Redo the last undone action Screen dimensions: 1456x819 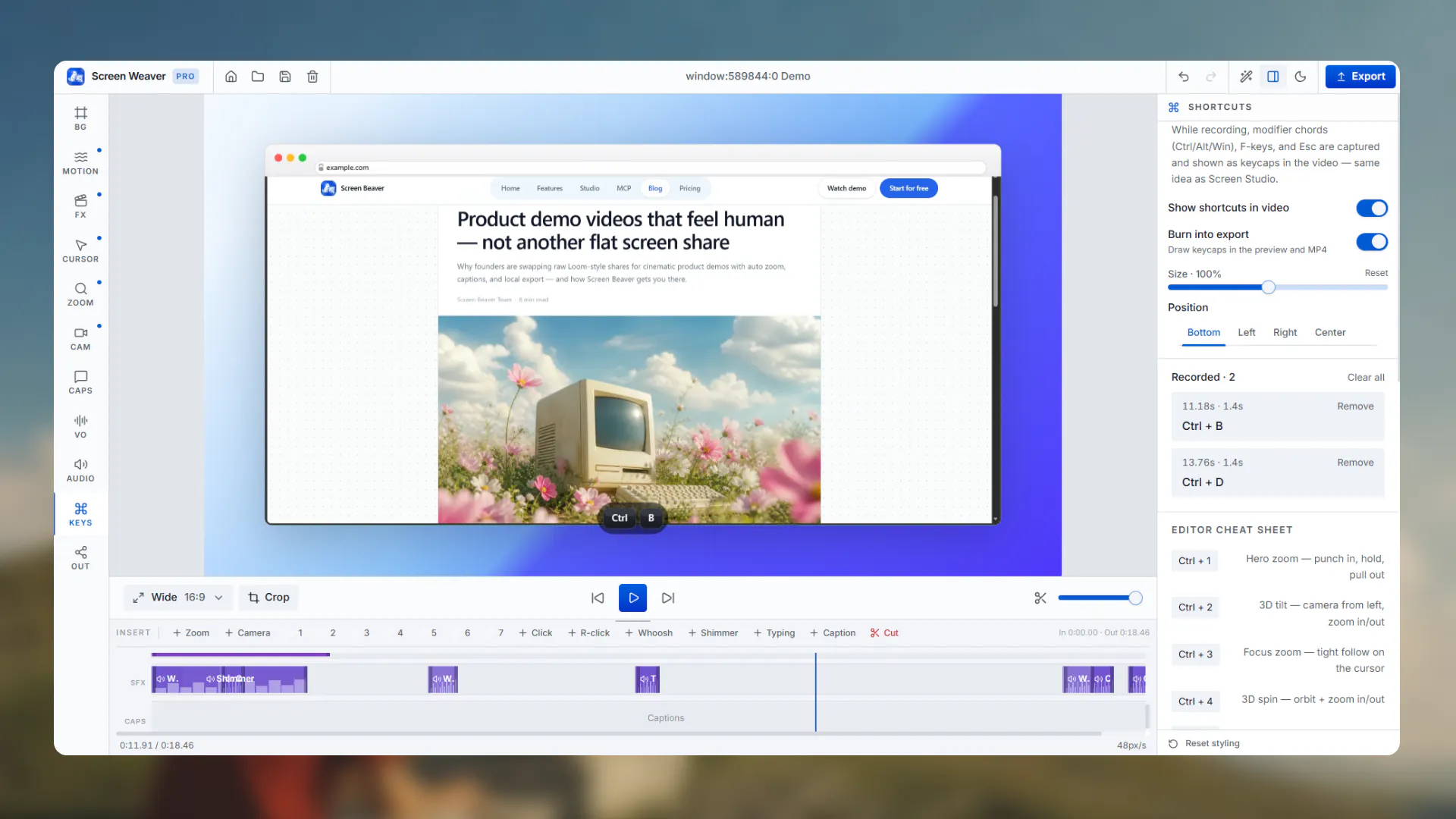[x=1211, y=77]
